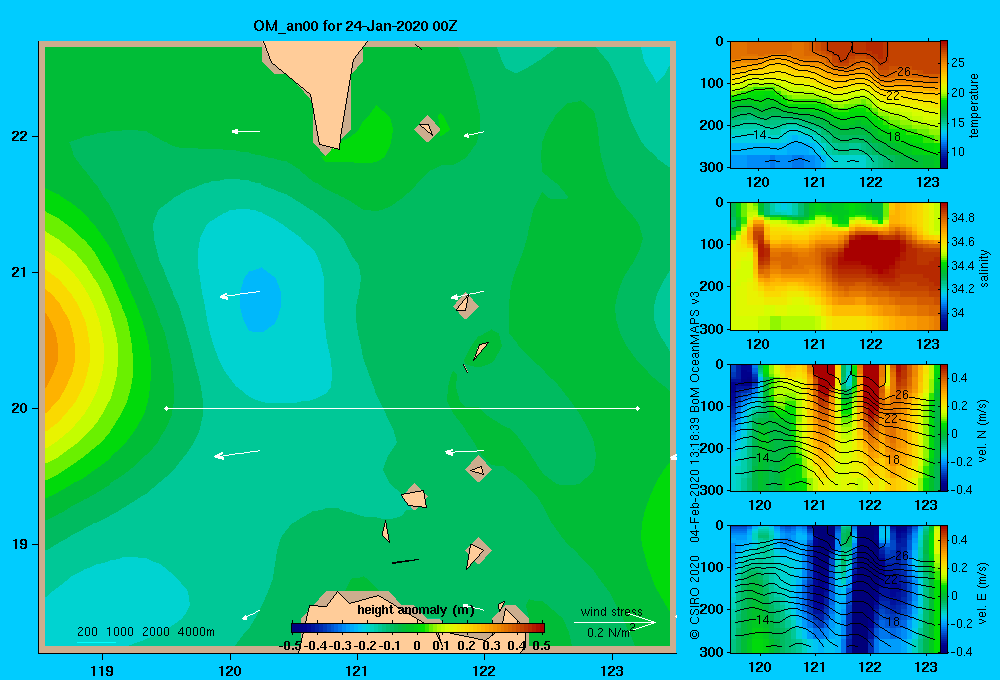Click the temperature color scale bar

(944, 105)
